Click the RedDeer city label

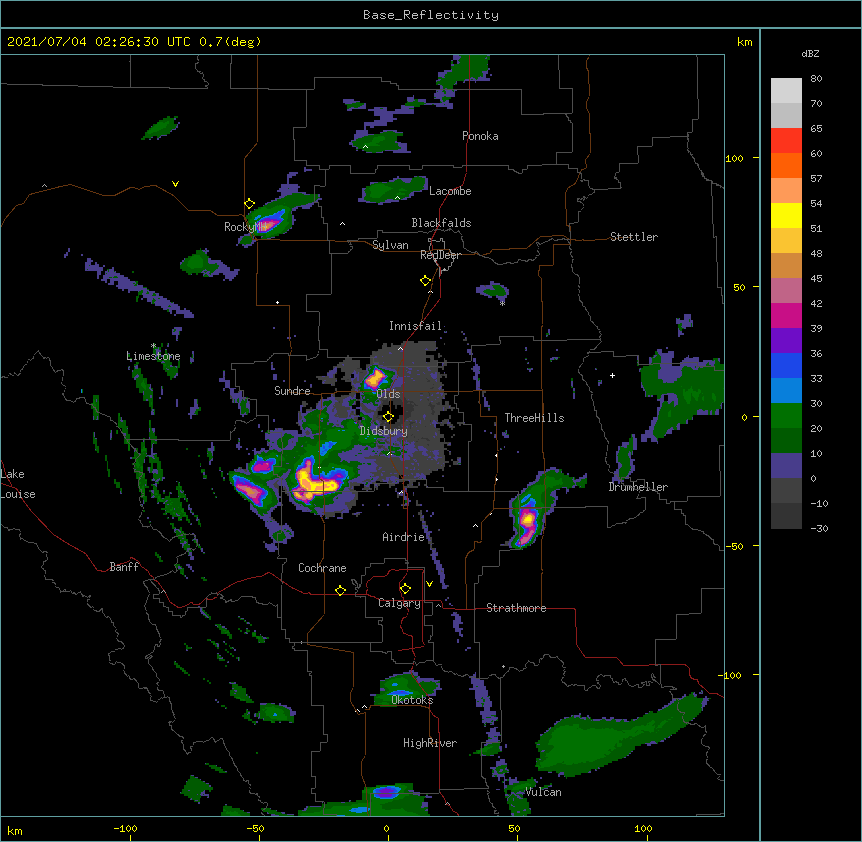[440, 255]
